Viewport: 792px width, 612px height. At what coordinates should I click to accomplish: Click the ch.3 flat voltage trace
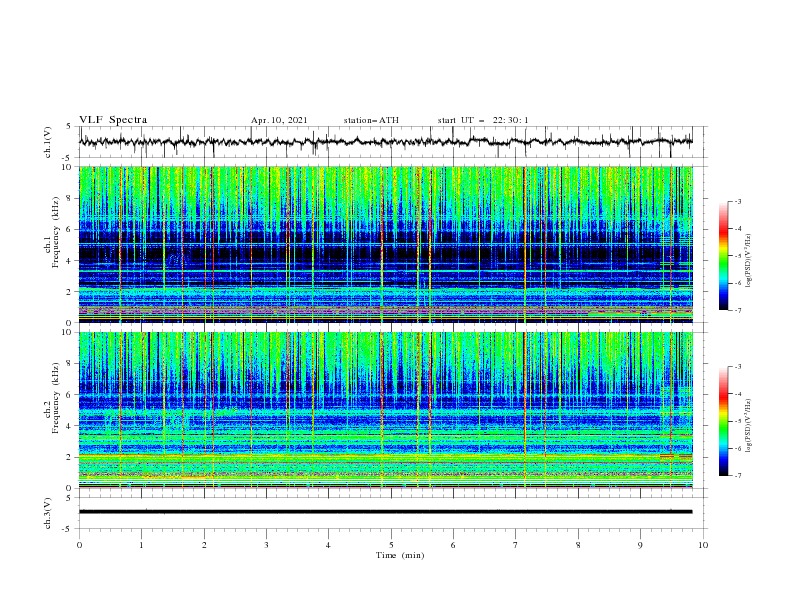(385, 512)
